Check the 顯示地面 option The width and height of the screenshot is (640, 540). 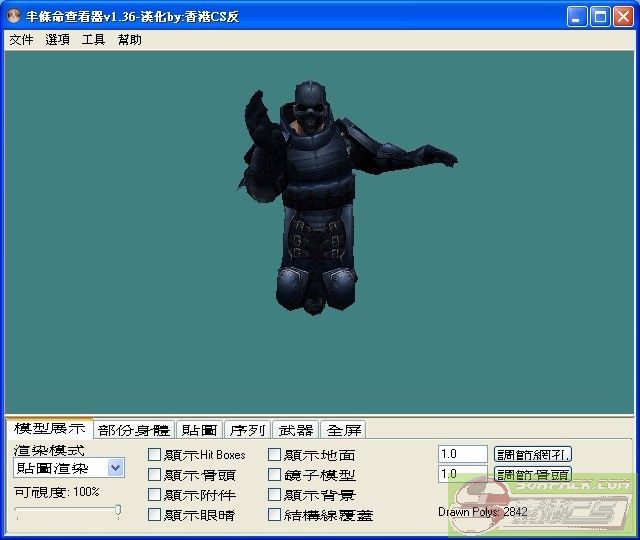tap(275, 455)
